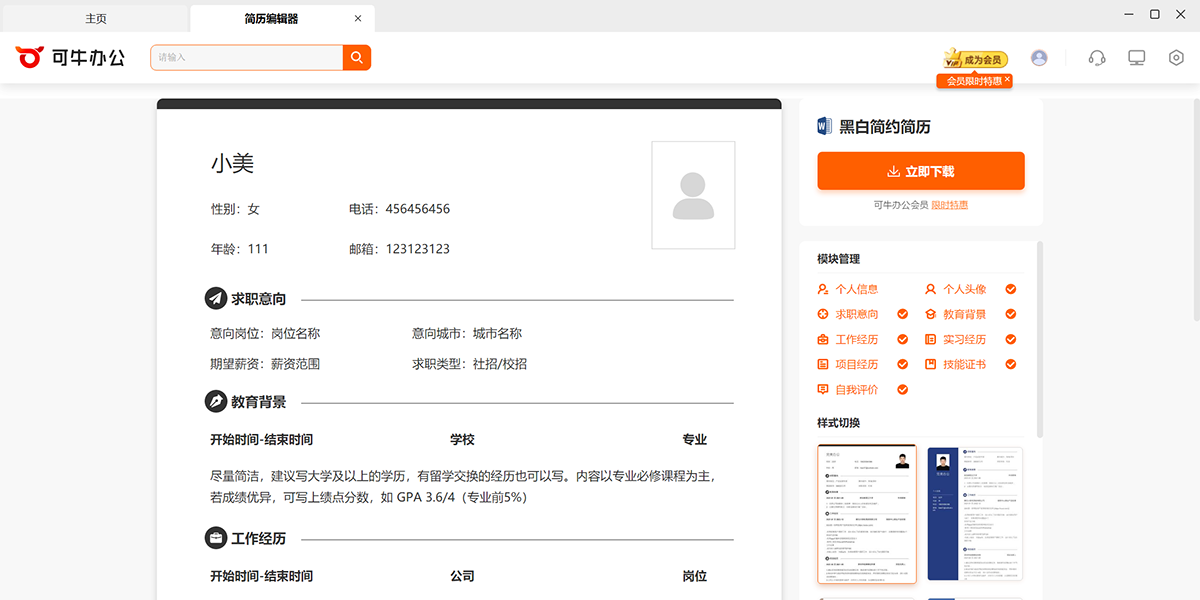Screen dimensions: 1200x600
Task: Click 项目经历 module icon
Action: pyautogui.click(x=823, y=364)
